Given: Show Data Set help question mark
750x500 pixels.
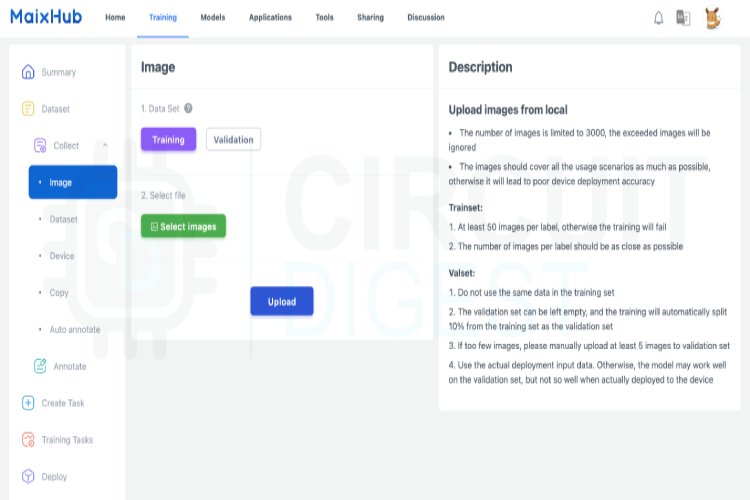Looking at the screenshot, I should coord(188,109).
